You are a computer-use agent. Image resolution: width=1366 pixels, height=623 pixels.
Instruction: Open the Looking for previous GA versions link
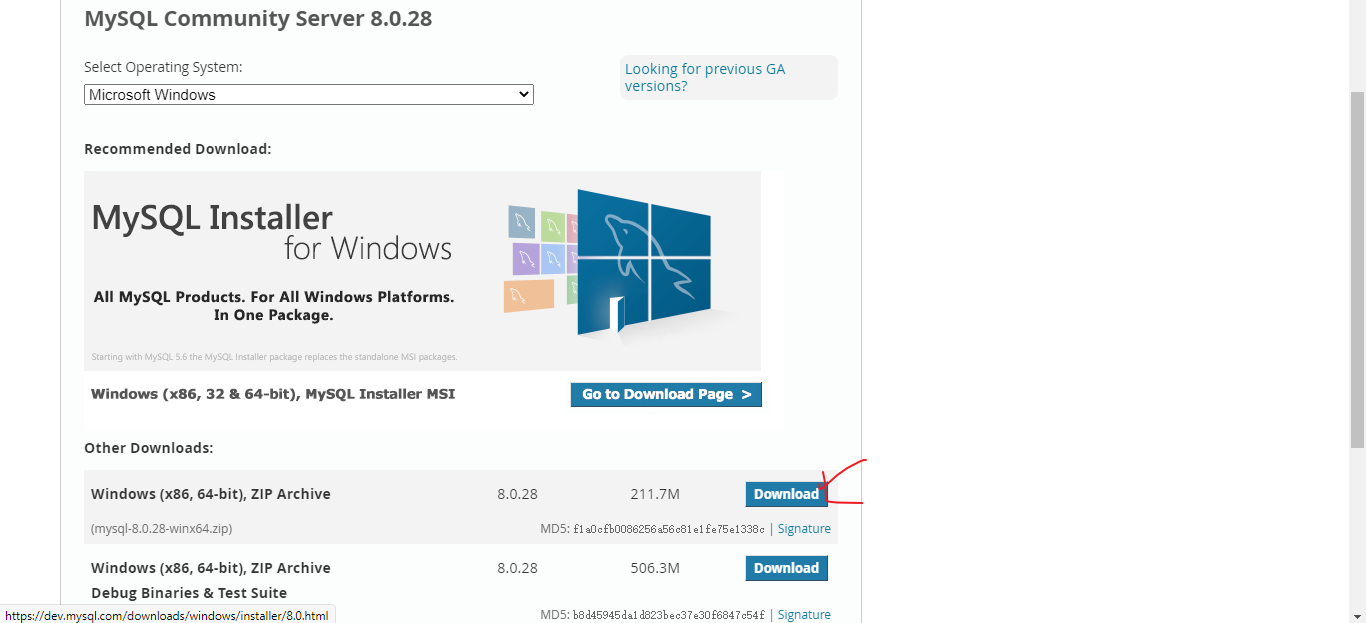(705, 77)
